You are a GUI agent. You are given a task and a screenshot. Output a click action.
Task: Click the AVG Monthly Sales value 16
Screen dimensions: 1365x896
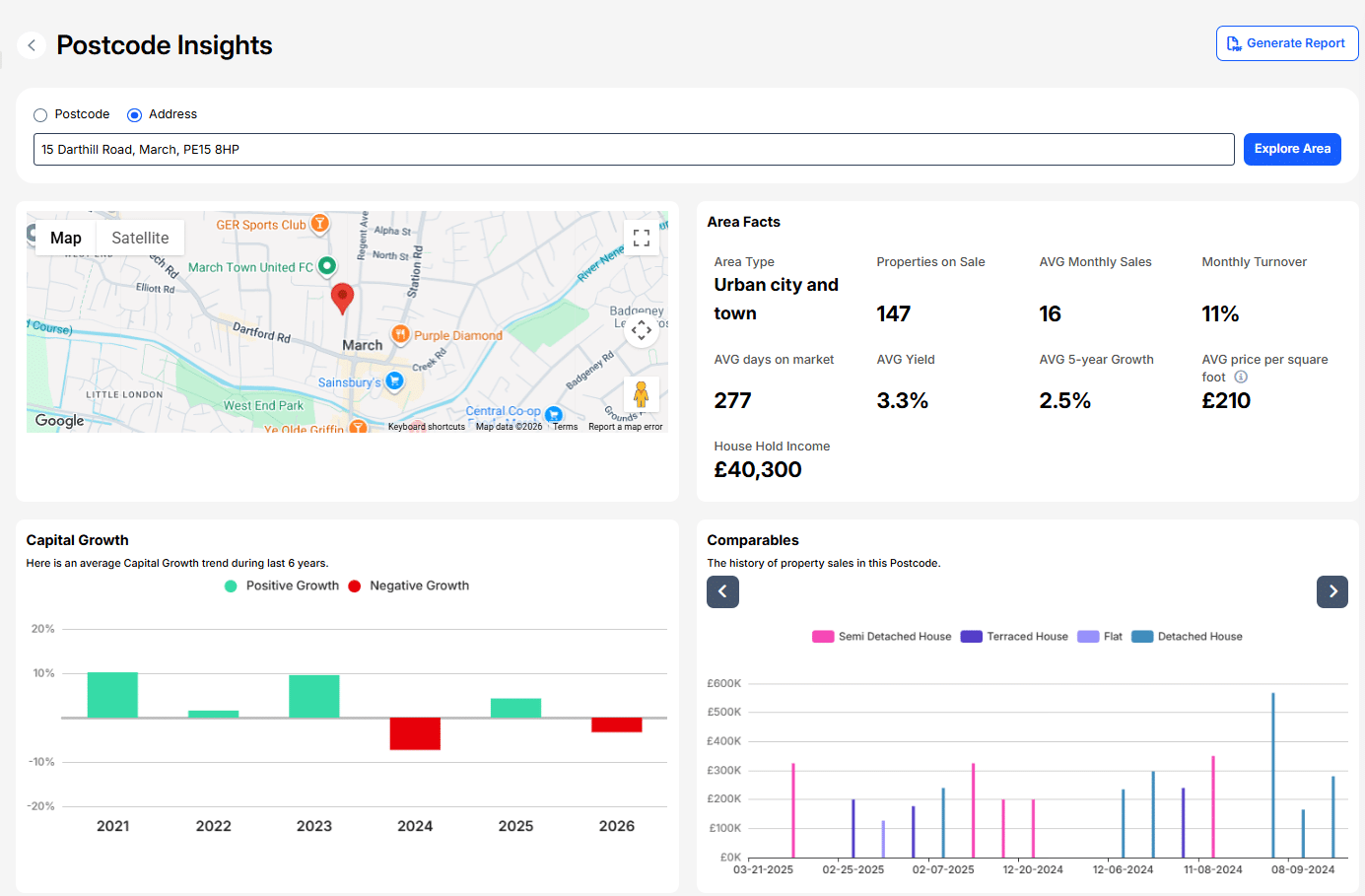click(1051, 313)
